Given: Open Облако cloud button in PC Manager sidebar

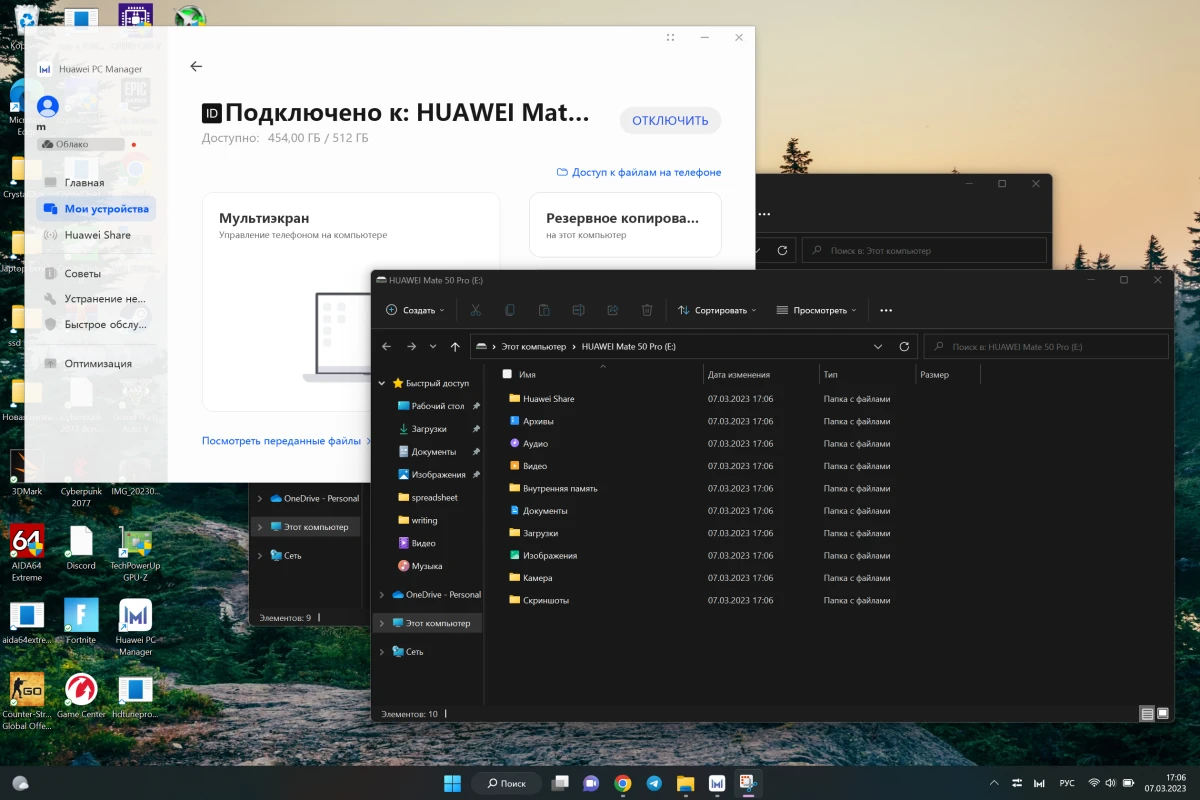Looking at the screenshot, I should 81,144.
